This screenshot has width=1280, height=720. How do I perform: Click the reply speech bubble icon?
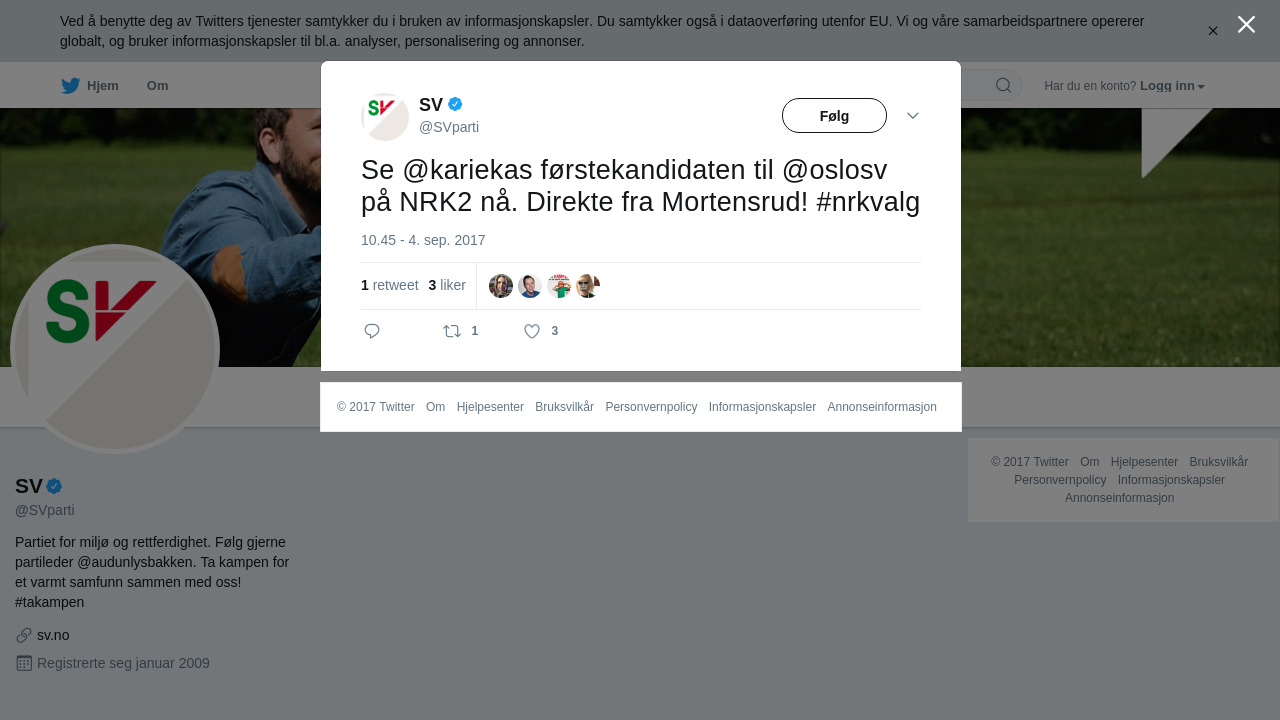(x=372, y=331)
